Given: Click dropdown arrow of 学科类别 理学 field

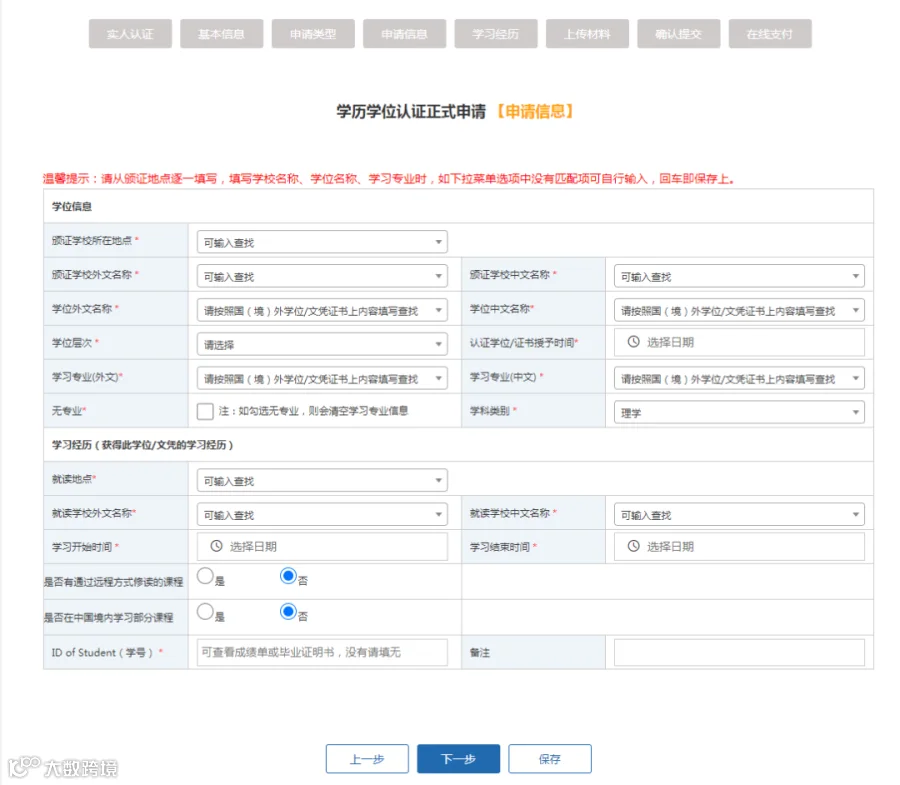Looking at the screenshot, I should click(855, 412).
